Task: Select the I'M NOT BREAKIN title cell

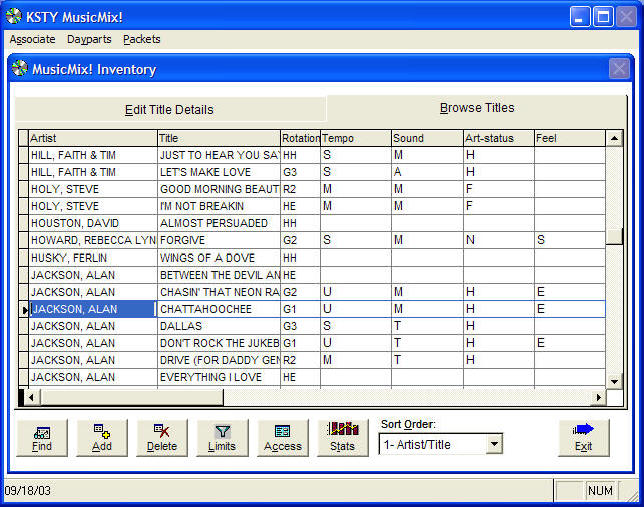Action: coord(219,206)
